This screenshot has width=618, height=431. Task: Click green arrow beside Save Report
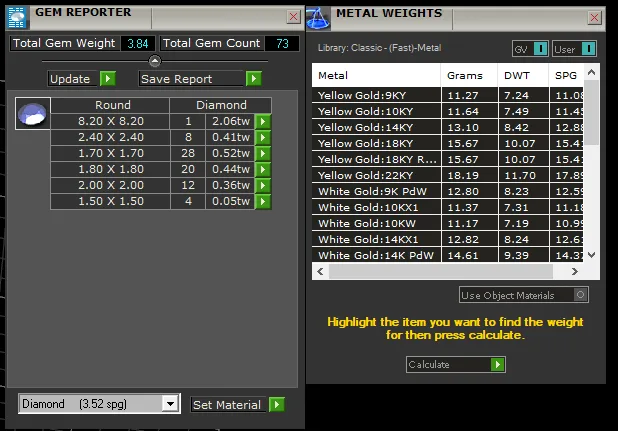tap(253, 78)
